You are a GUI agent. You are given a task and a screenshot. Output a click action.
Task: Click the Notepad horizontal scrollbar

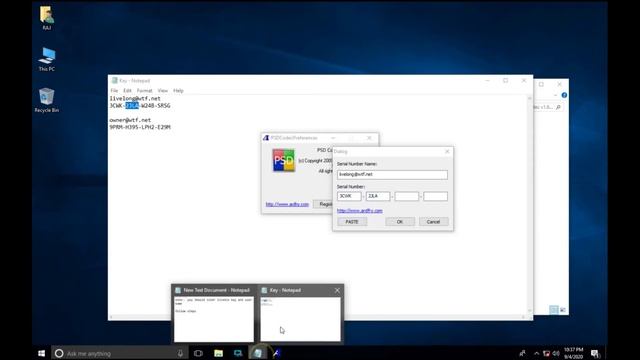(318, 317)
